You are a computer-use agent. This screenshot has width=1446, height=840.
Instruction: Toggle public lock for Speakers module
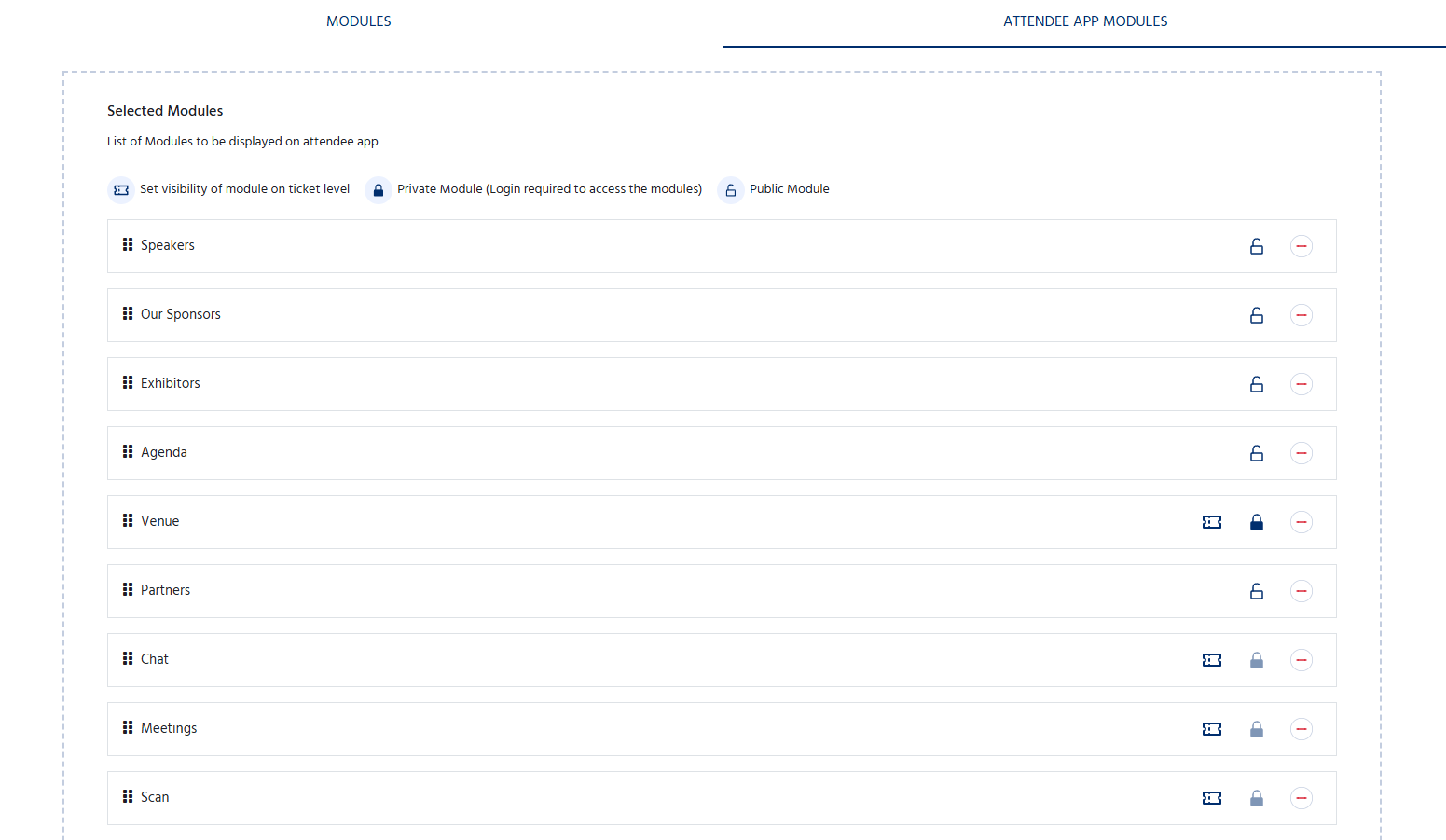(1257, 246)
